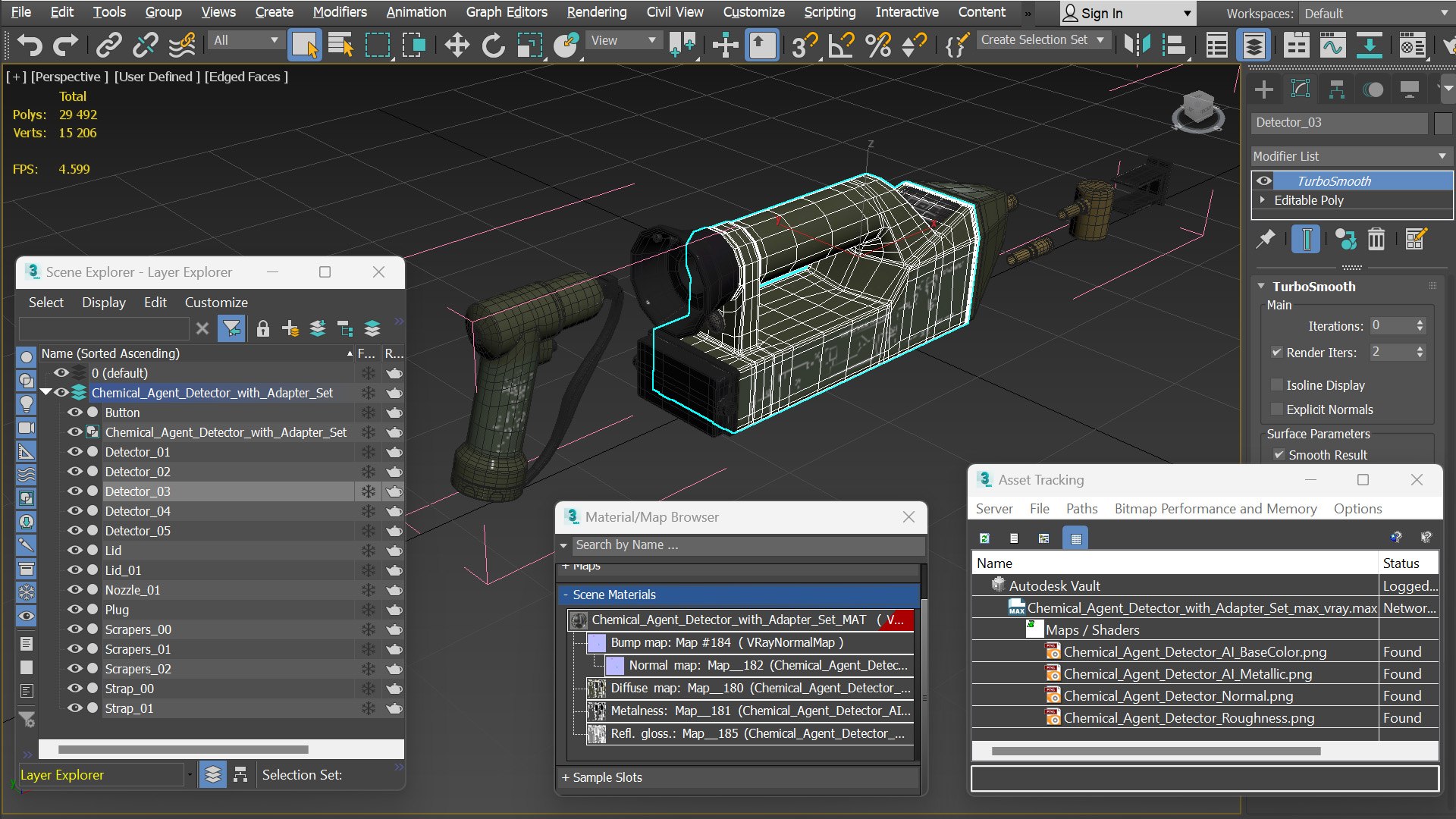Toggle Angle Snap icon
The height and width of the screenshot is (819, 1456).
pos(841,45)
